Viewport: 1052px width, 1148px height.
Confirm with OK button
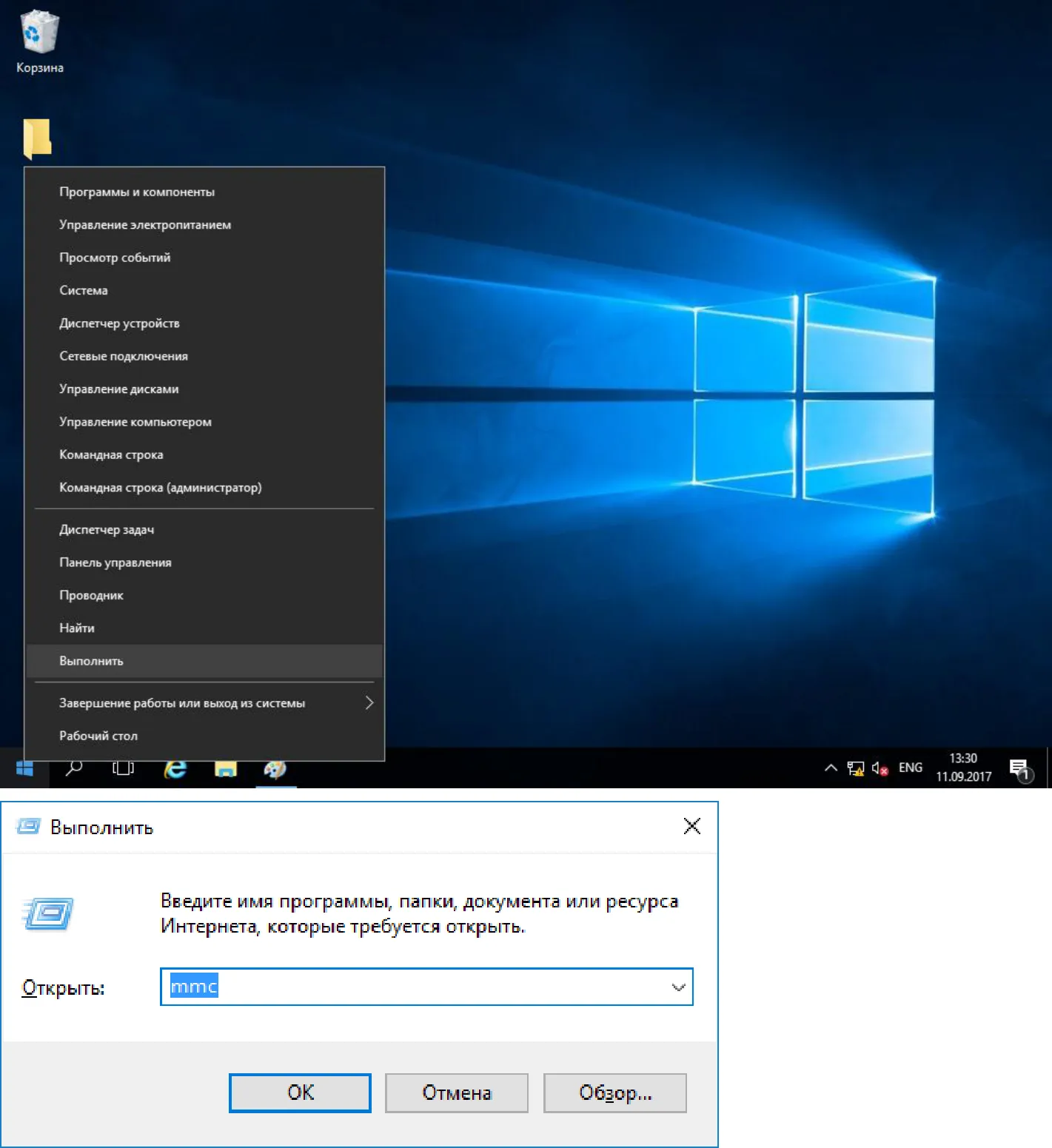pyautogui.click(x=300, y=1092)
